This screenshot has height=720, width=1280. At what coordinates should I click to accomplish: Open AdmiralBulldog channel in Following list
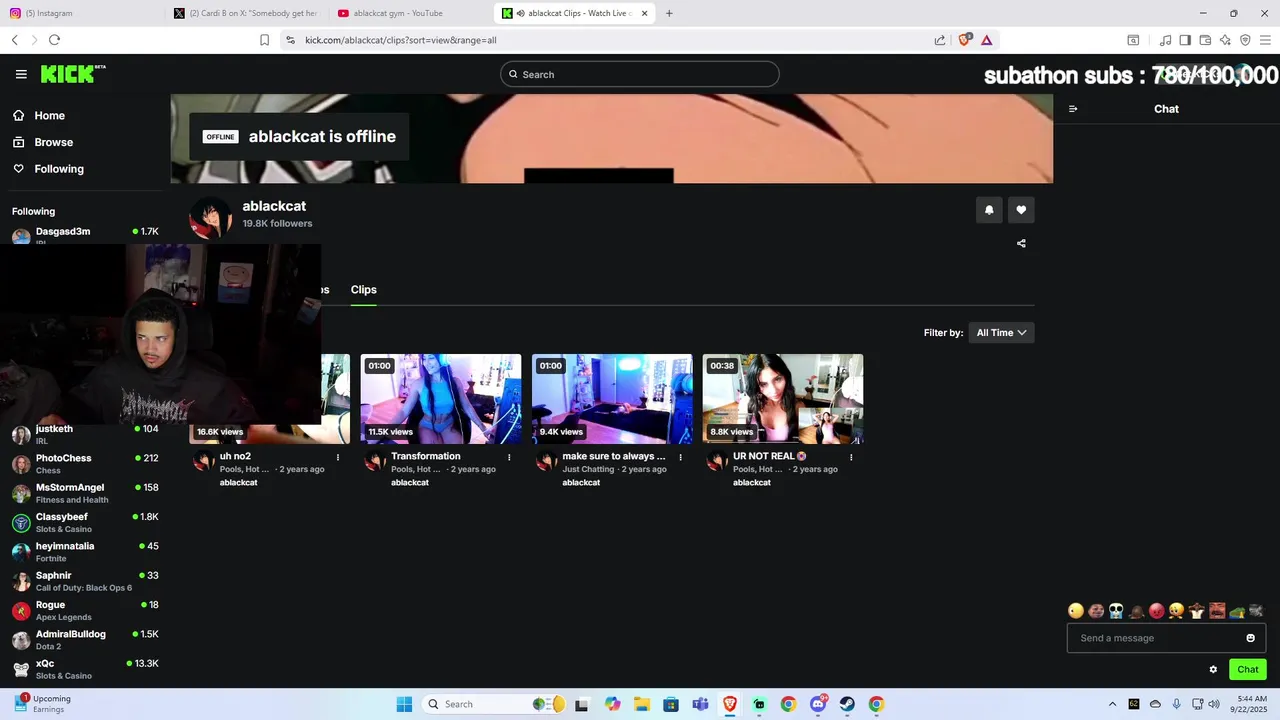(85, 640)
